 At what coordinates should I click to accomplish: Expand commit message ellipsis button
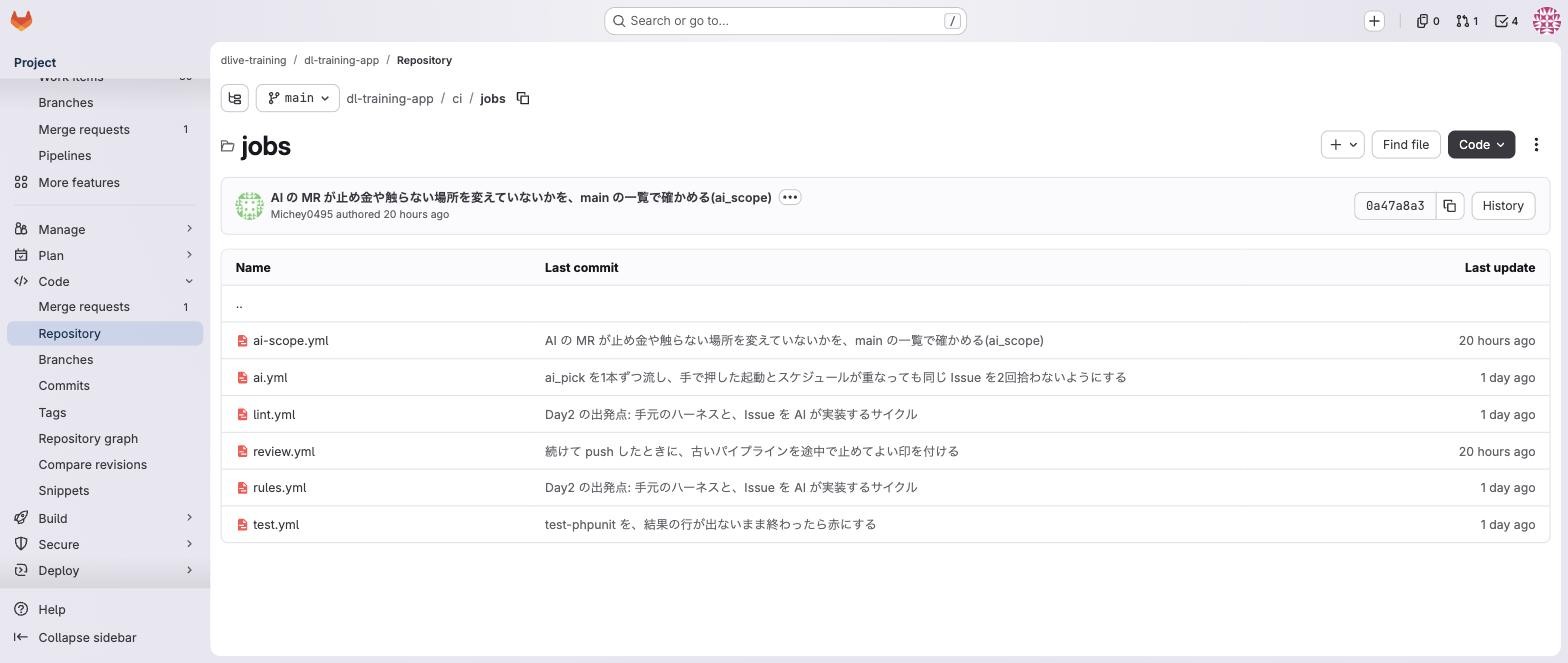(x=790, y=197)
